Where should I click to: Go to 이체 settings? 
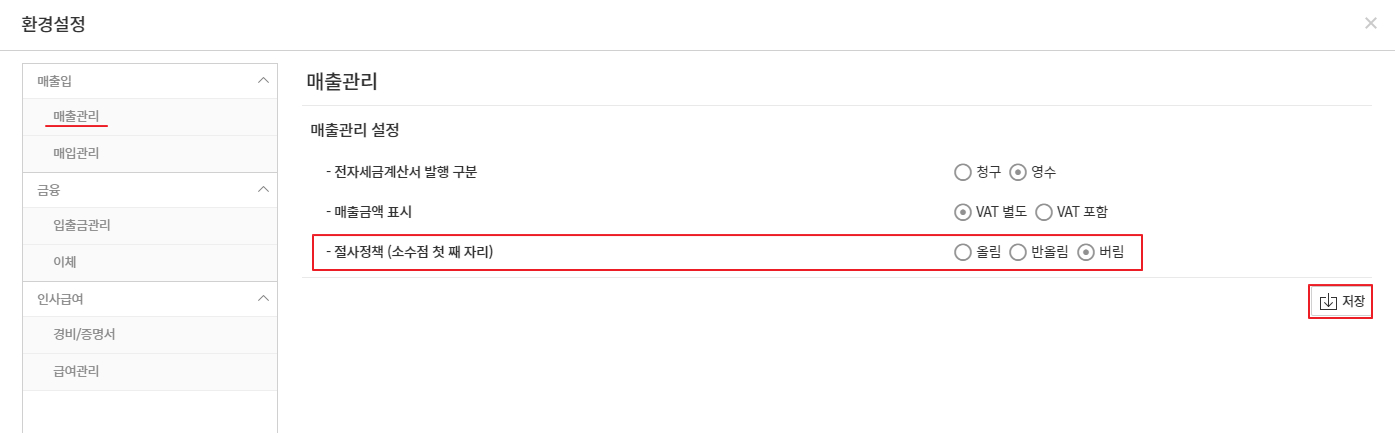(65, 262)
